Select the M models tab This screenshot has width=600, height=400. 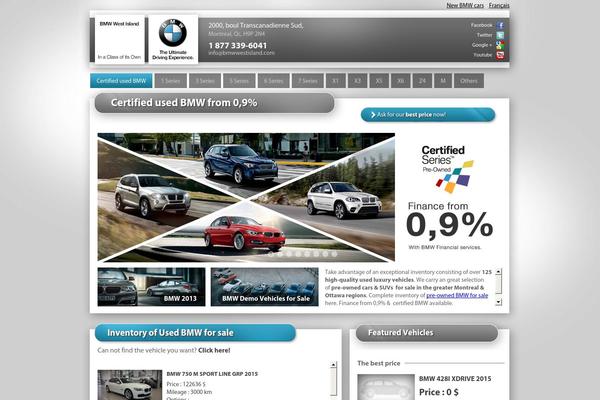point(443,81)
